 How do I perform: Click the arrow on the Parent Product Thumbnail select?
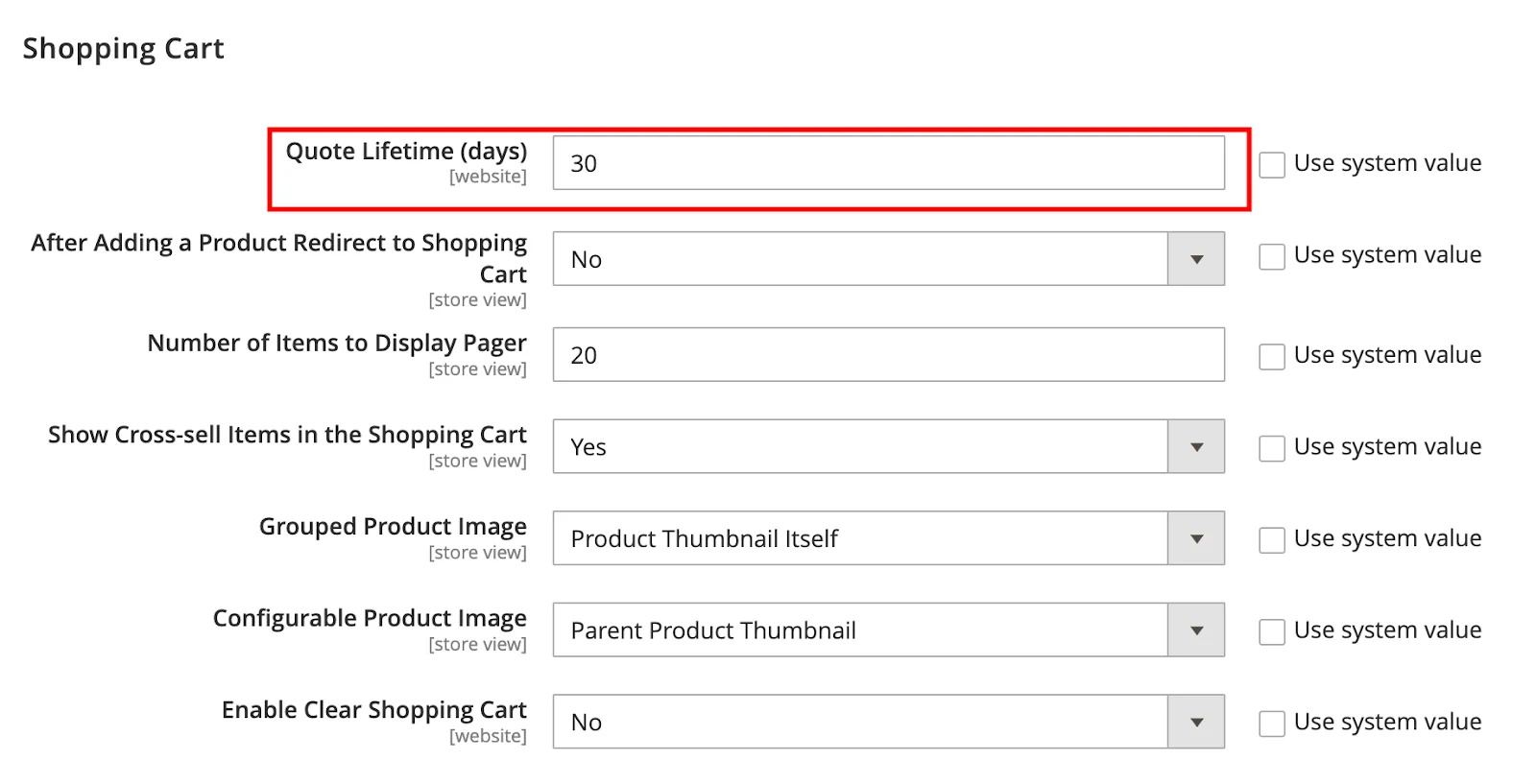click(1196, 630)
